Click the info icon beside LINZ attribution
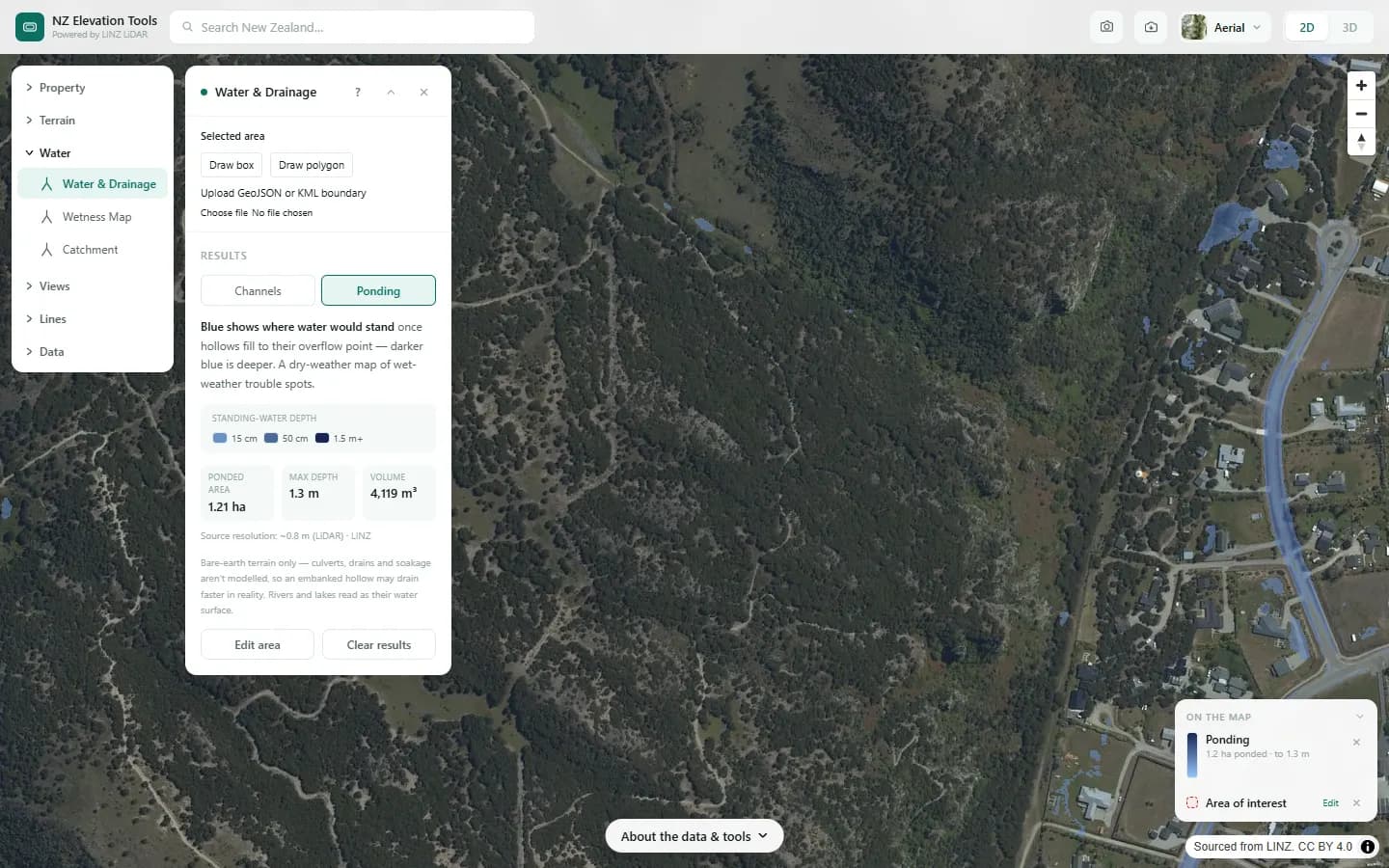 coord(1368,847)
